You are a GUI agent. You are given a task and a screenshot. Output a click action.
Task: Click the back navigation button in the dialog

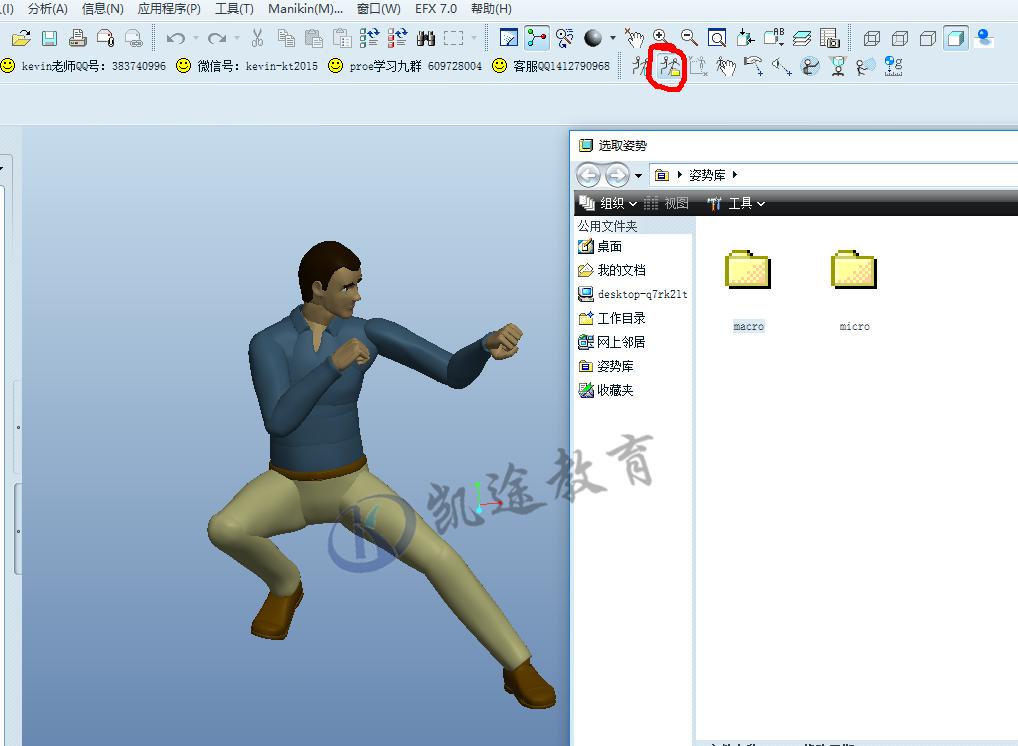pos(589,174)
